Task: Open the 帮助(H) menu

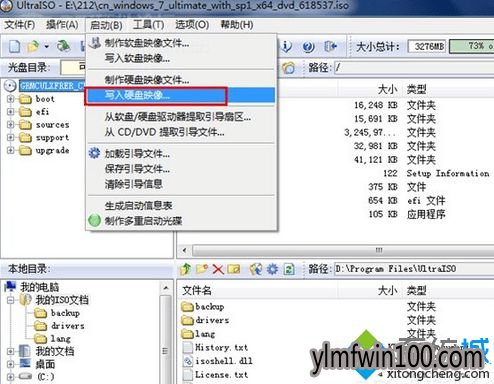Action: [237, 25]
